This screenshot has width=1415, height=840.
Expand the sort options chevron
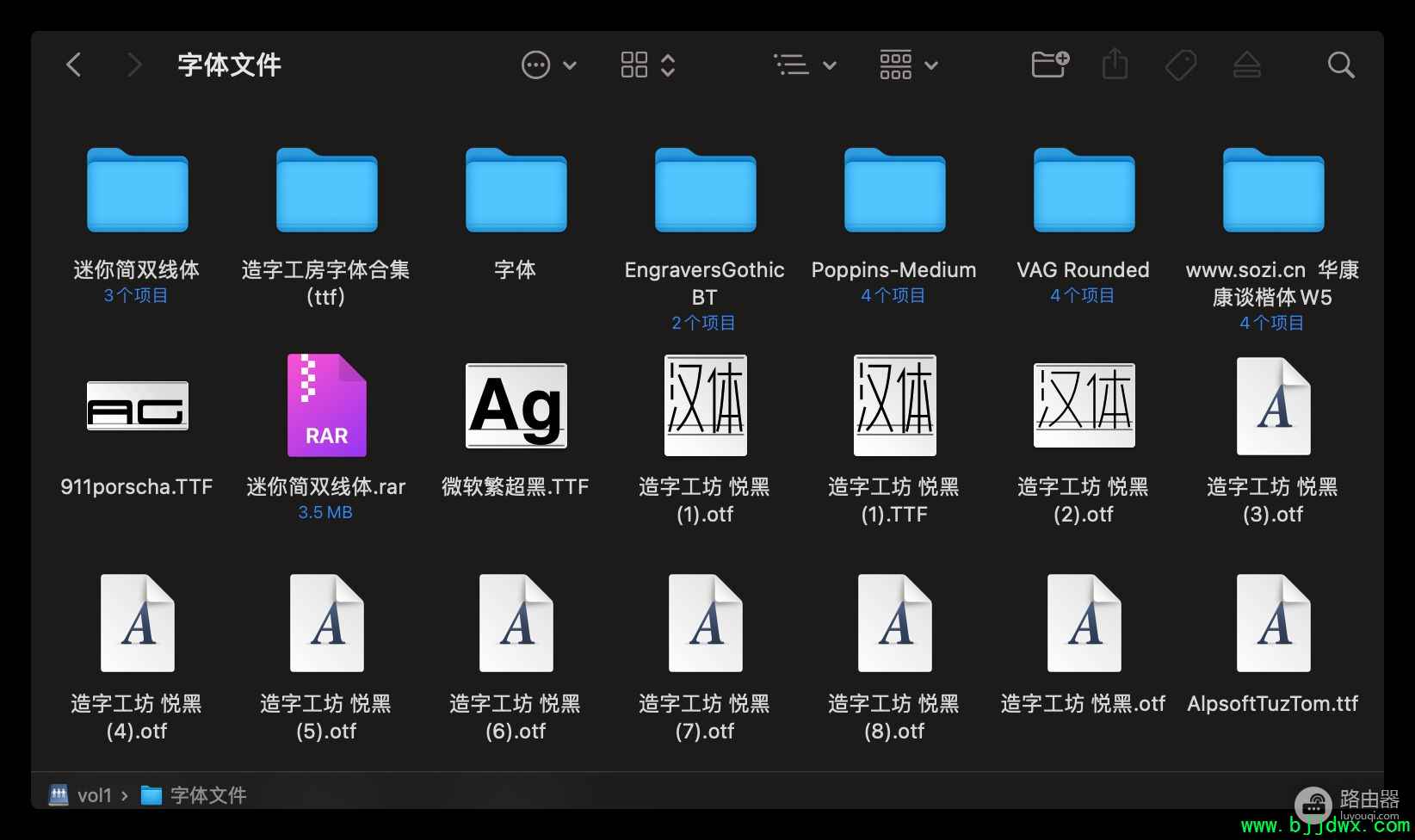pyautogui.click(x=830, y=65)
